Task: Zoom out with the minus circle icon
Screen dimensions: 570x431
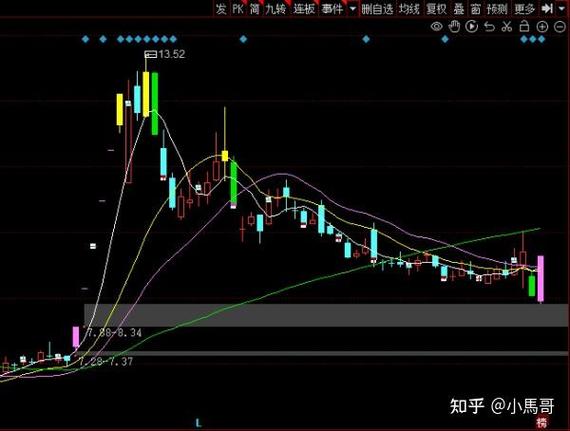Action: coord(560,27)
